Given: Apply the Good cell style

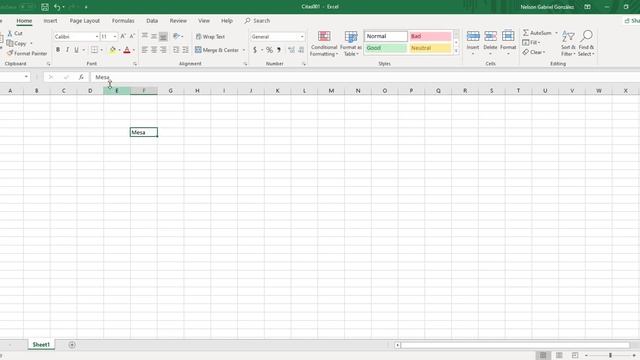Looking at the screenshot, I should [x=386, y=48].
